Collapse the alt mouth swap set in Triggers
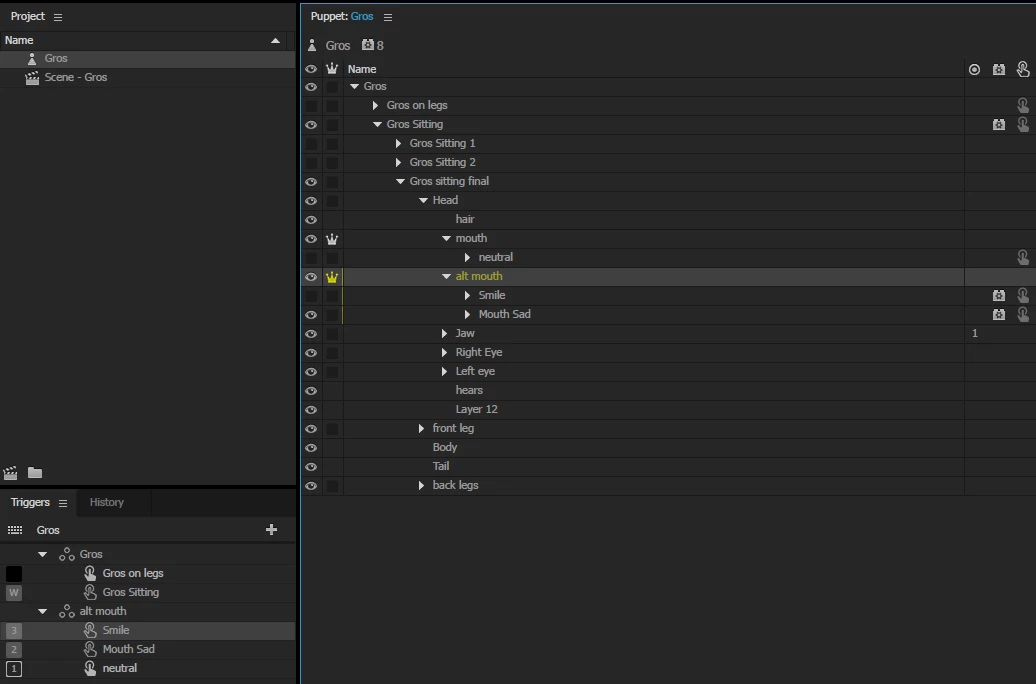The image size is (1036, 684). point(42,611)
